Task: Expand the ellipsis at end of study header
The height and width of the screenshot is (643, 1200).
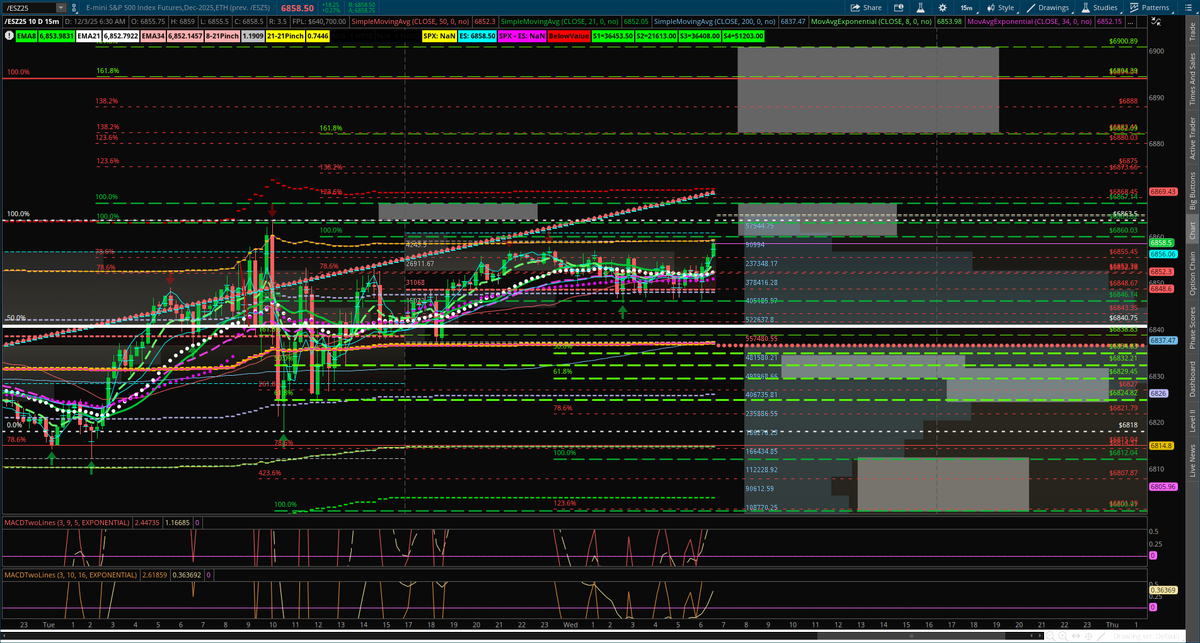Action: [x=1130, y=21]
